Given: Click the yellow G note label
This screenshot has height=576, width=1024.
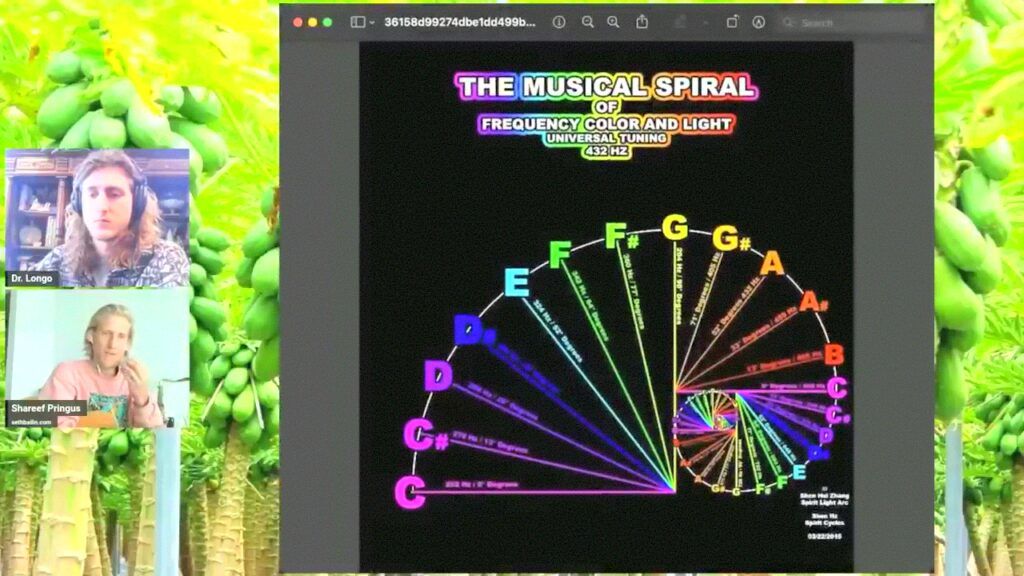Looking at the screenshot, I should [x=675, y=228].
